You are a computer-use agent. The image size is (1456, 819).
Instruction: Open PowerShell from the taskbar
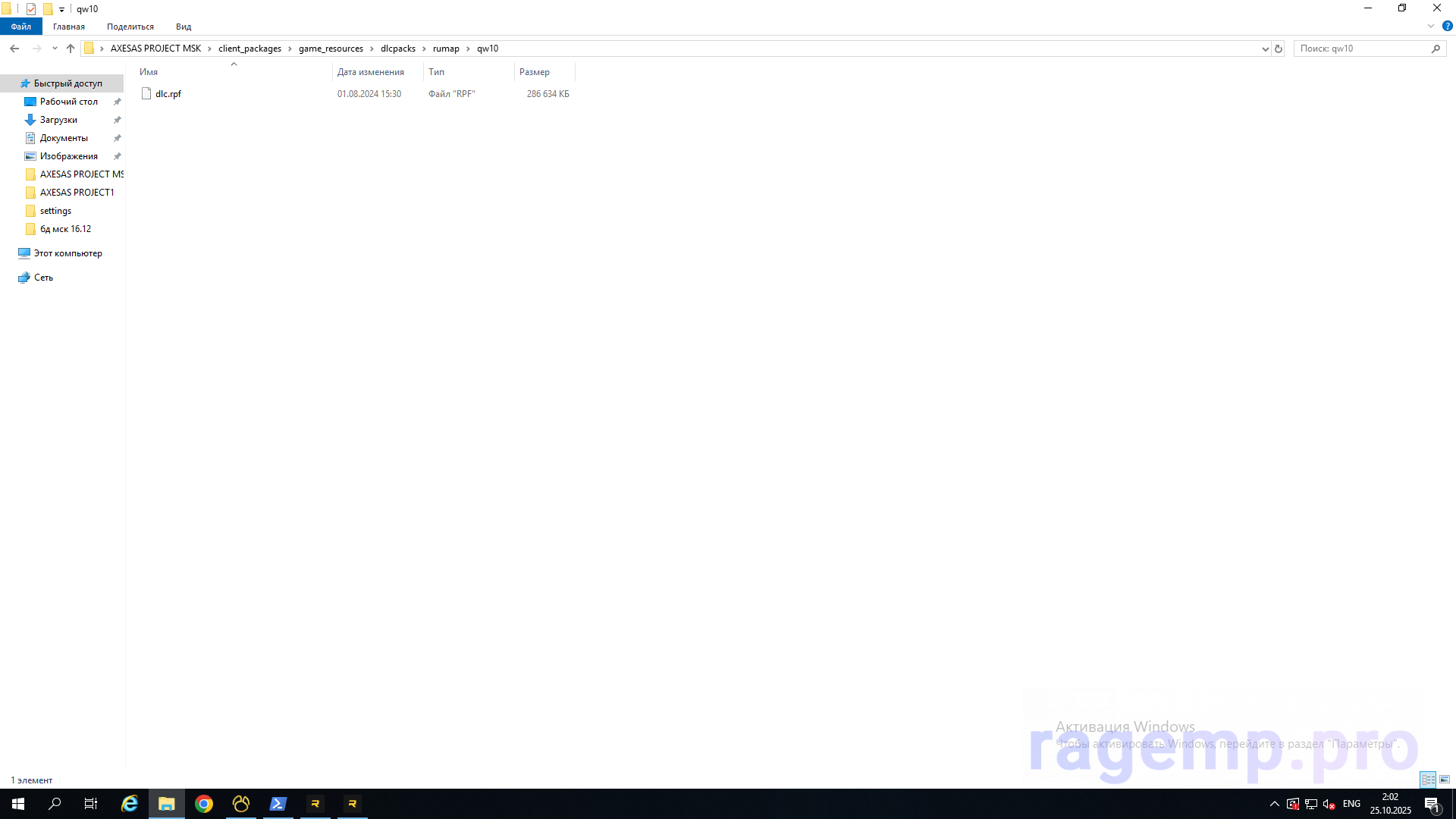pos(278,804)
